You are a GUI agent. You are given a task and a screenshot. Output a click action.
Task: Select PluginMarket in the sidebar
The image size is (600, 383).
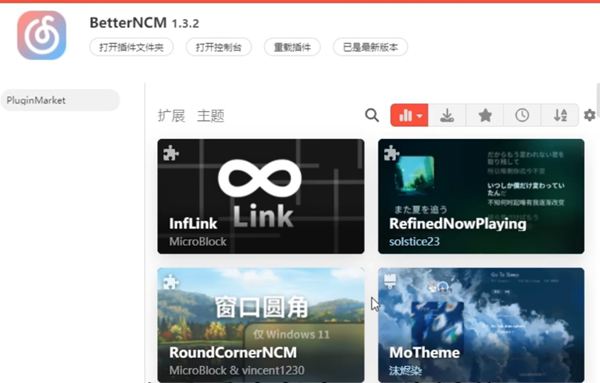[60, 100]
